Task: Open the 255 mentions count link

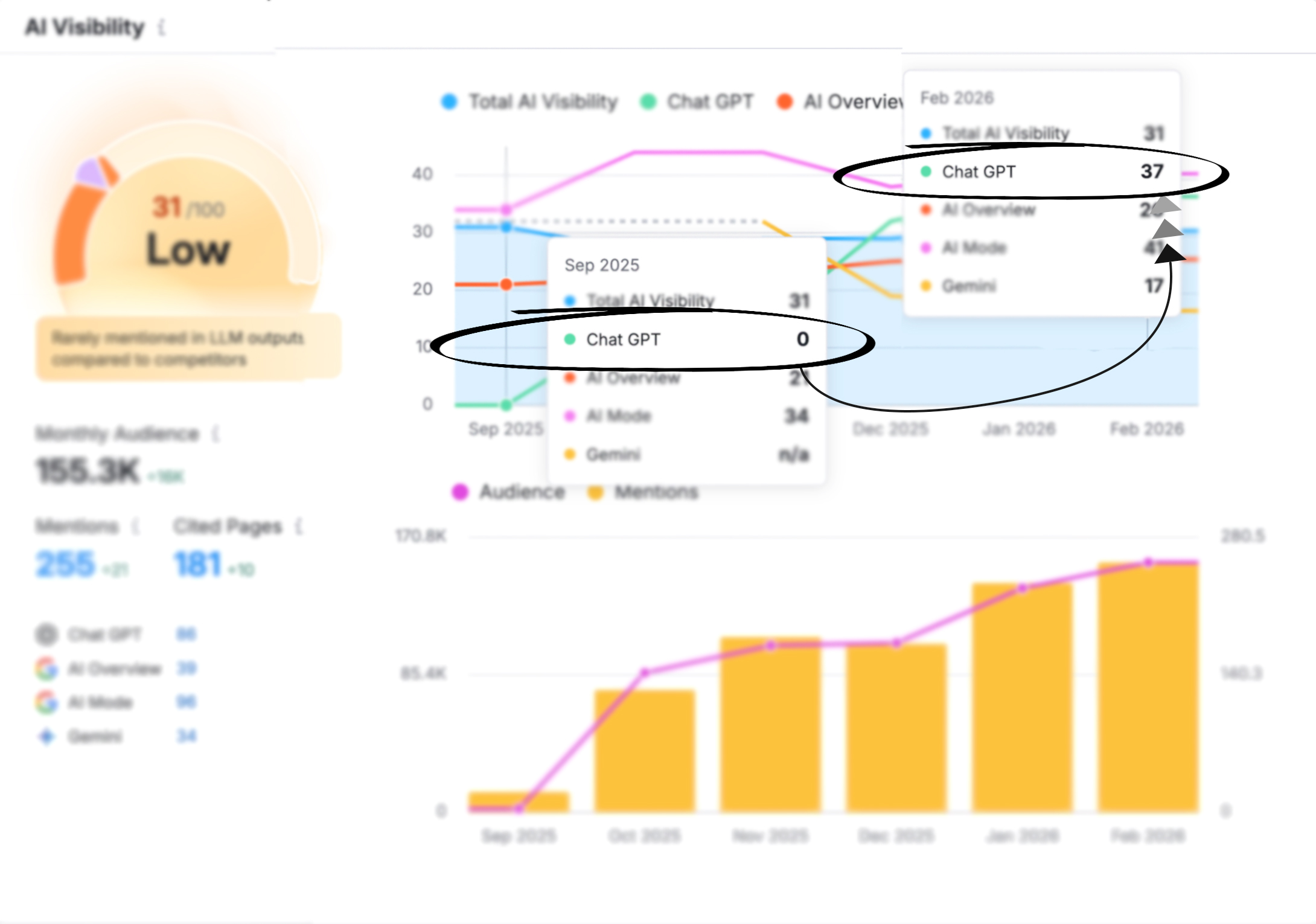Action: tap(65, 565)
